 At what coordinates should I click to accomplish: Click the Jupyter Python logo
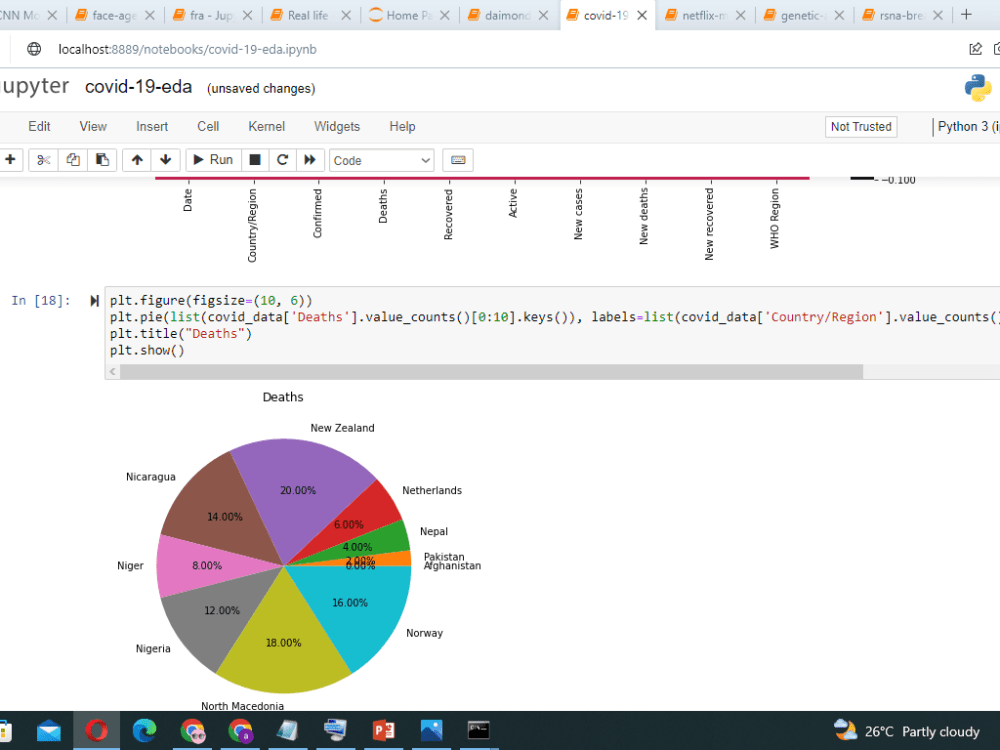(x=978, y=88)
